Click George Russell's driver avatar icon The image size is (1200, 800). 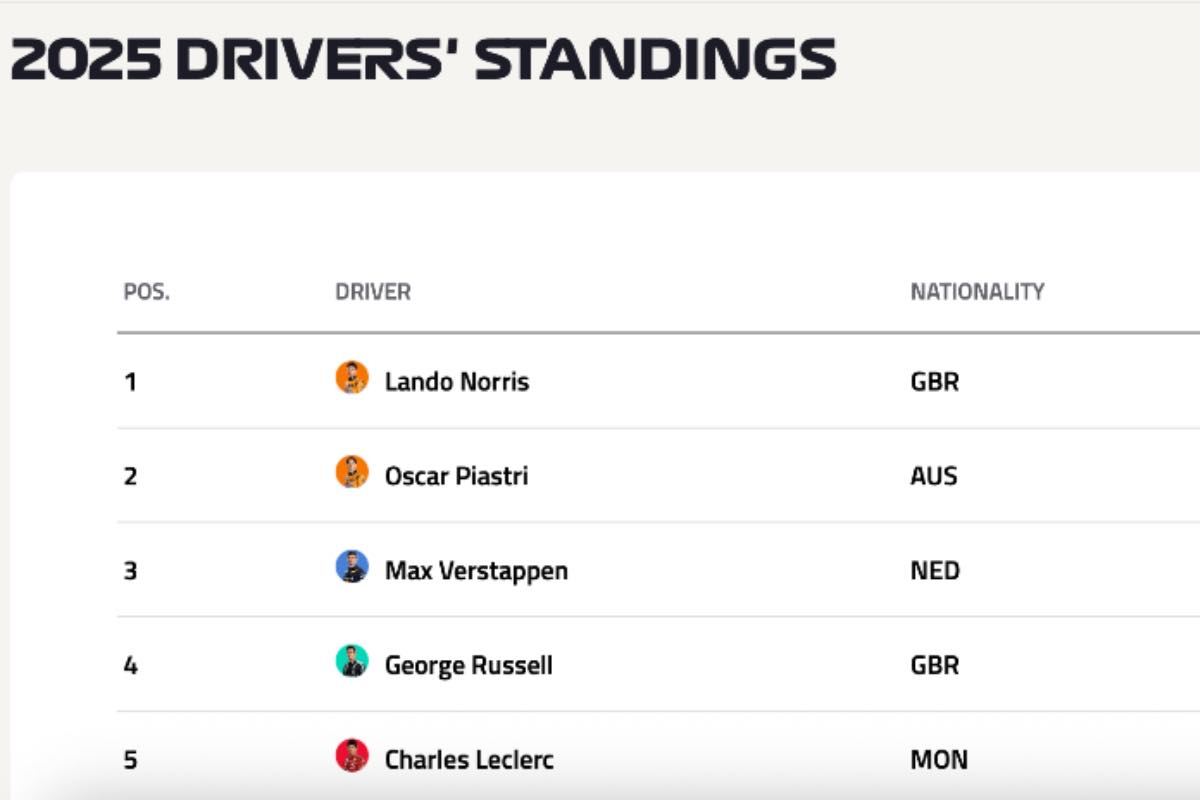[352, 662]
